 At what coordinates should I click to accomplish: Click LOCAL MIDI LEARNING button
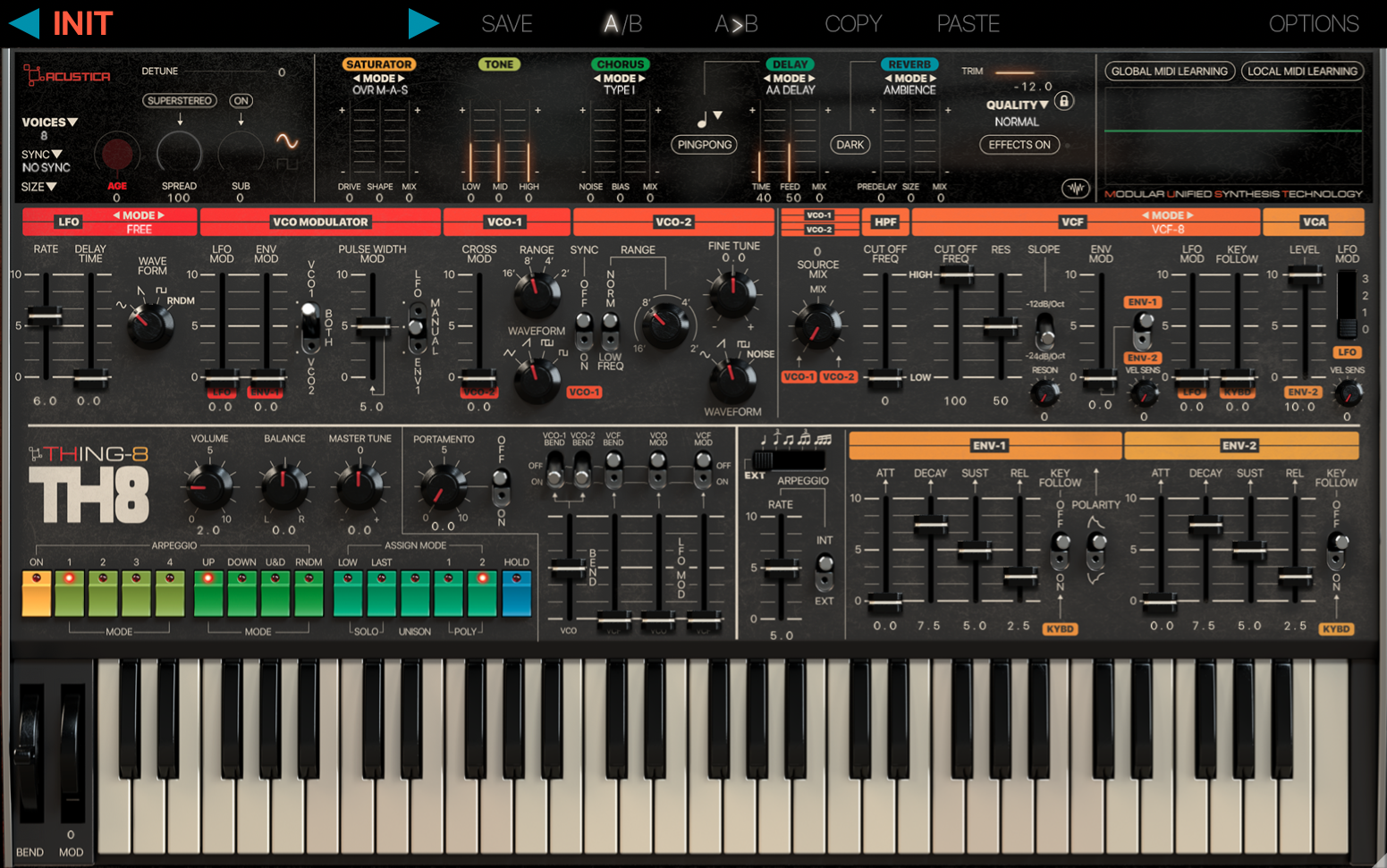[1302, 72]
